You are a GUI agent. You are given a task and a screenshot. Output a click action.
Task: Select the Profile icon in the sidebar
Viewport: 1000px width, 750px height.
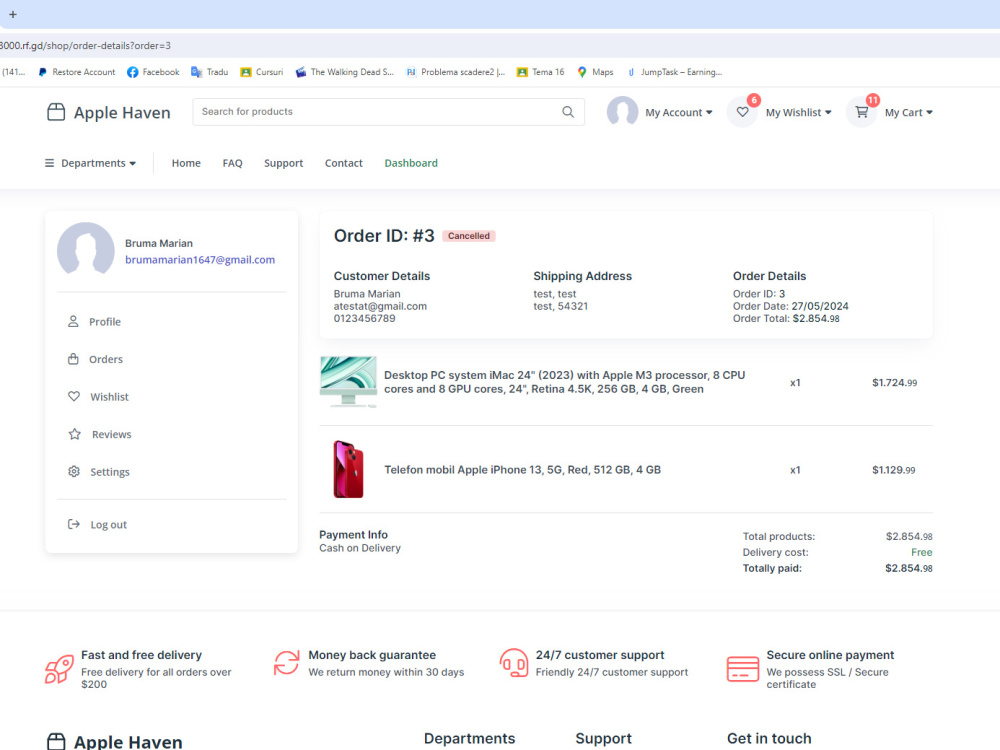(x=73, y=321)
